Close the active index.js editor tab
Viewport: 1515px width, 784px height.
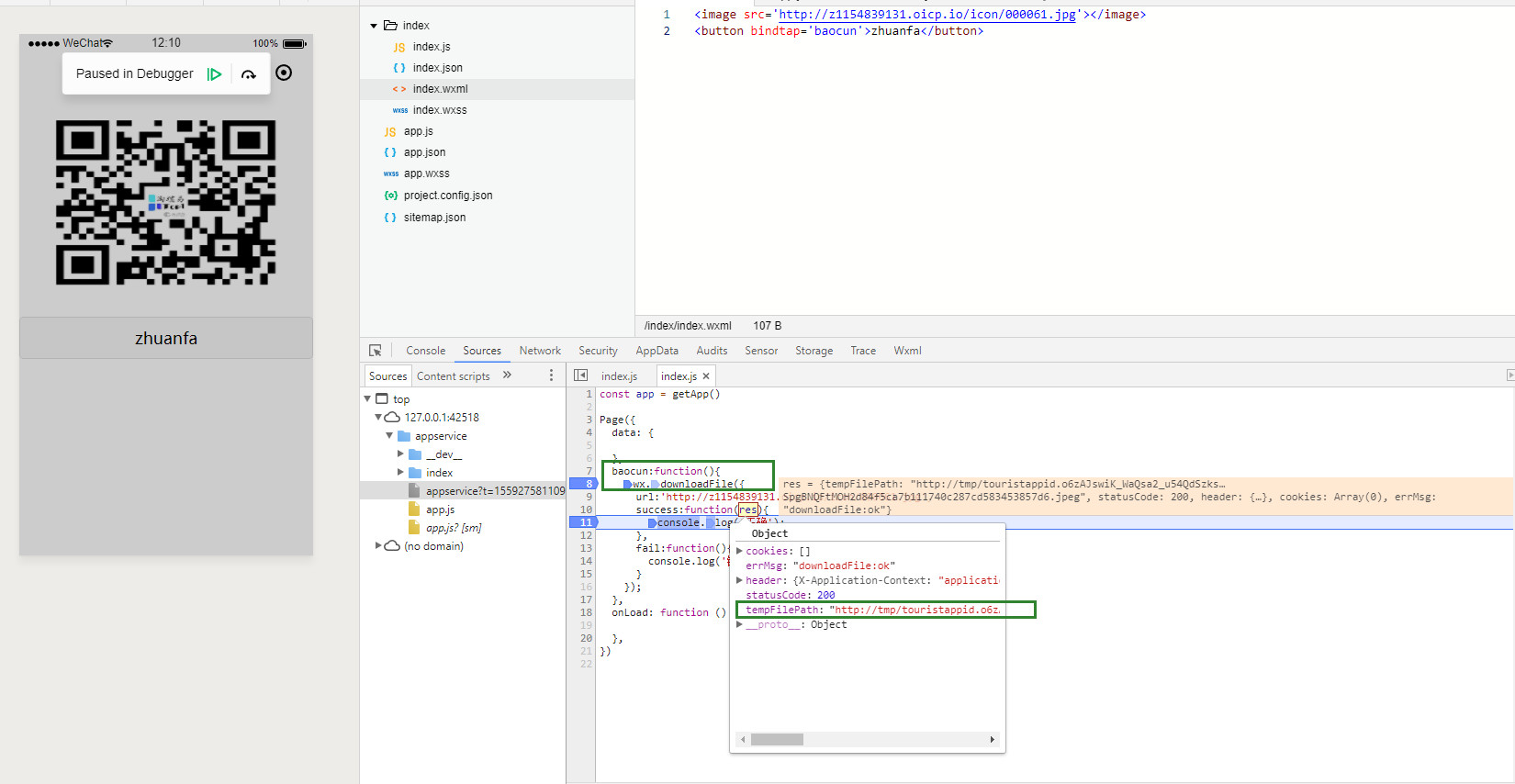(x=706, y=376)
